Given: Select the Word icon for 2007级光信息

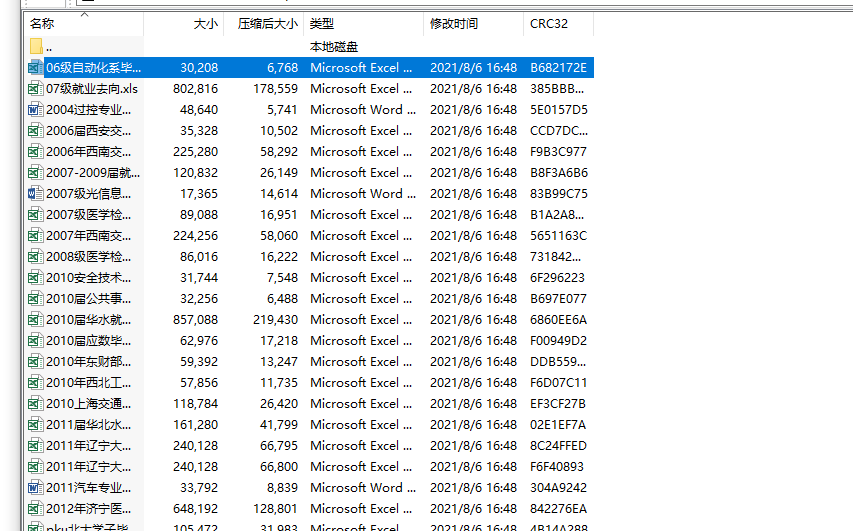Looking at the screenshot, I should coord(35,194).
